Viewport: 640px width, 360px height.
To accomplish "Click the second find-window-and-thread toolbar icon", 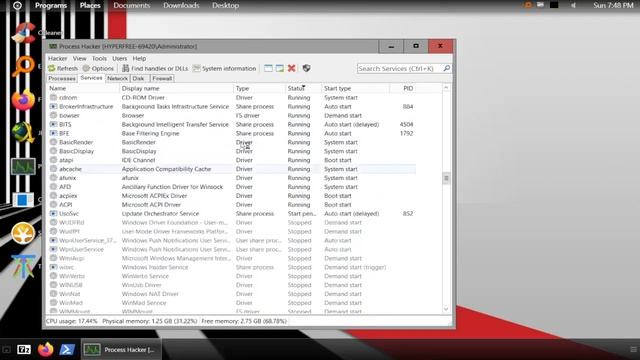I will tap(280, 68).
